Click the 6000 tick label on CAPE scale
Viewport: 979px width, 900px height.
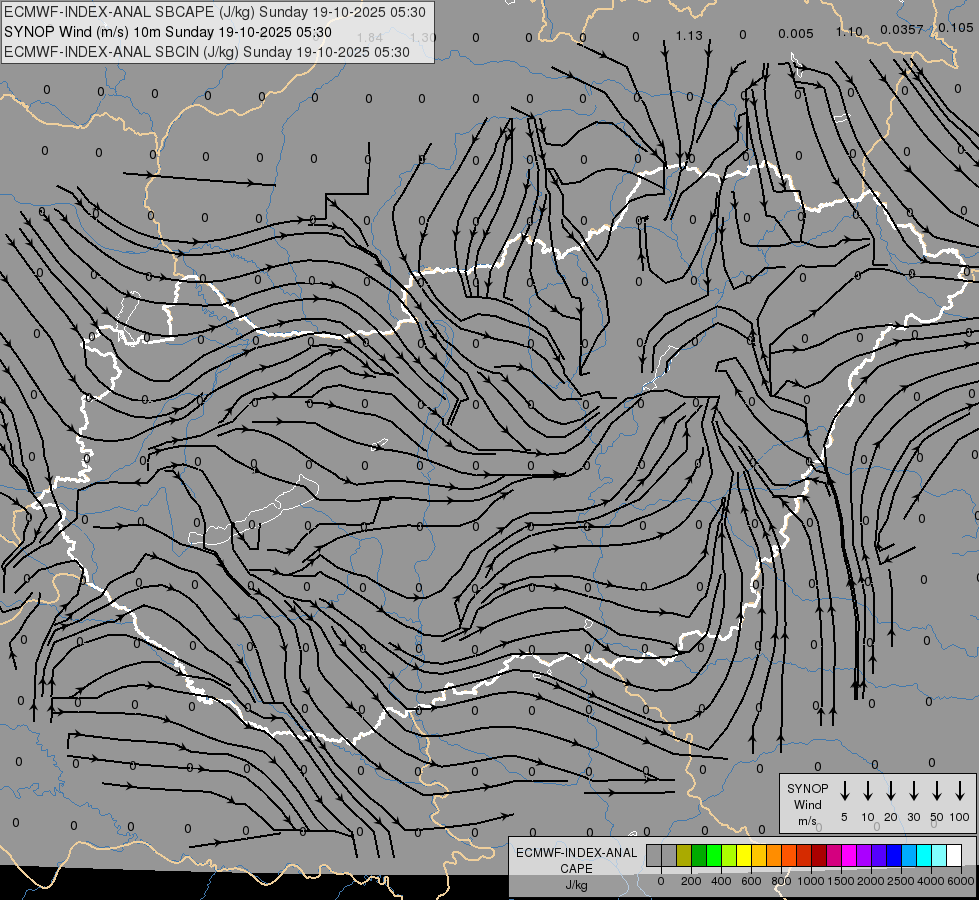(x=961, y=881)
